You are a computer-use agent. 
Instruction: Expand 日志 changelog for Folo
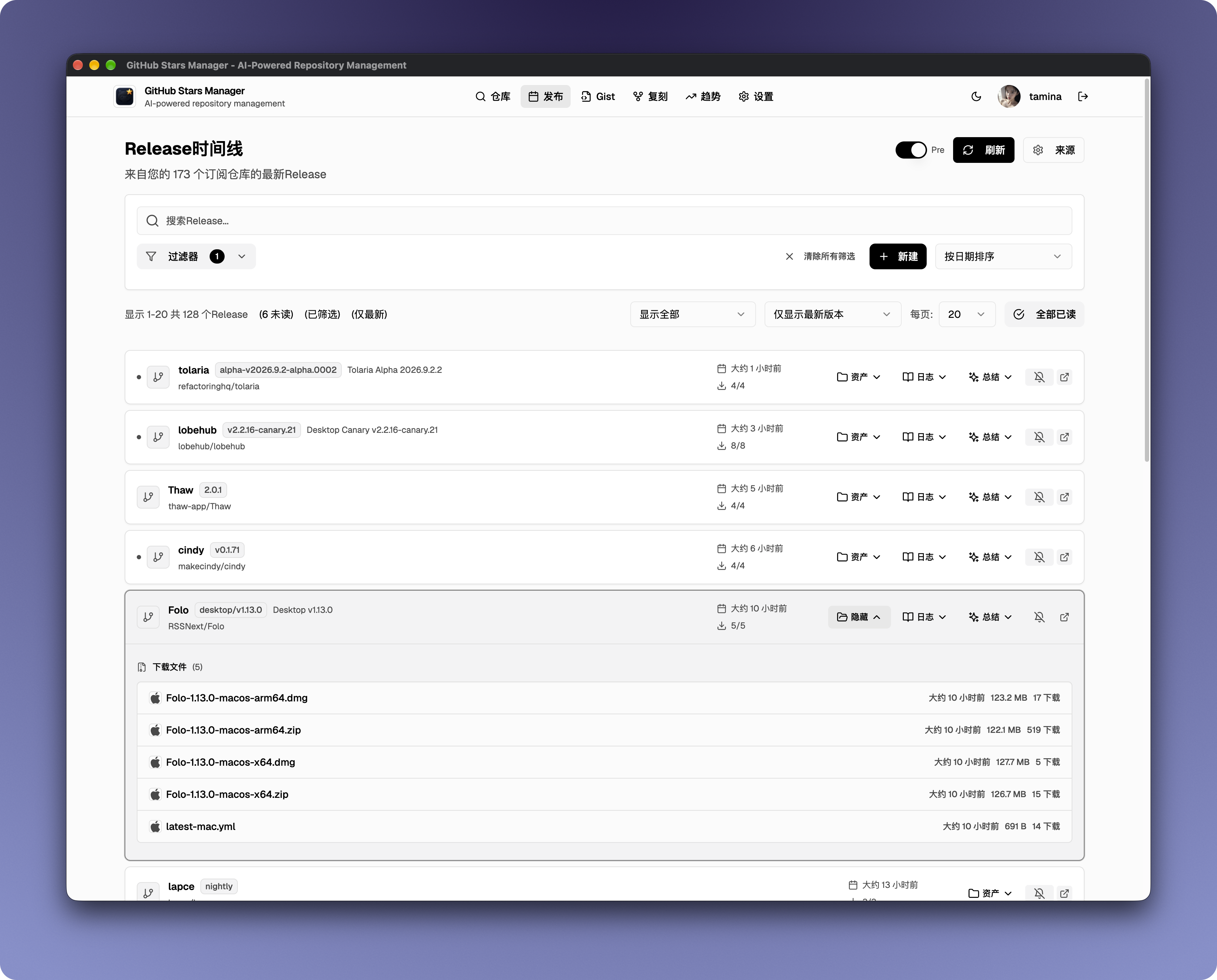click(924, 617)
